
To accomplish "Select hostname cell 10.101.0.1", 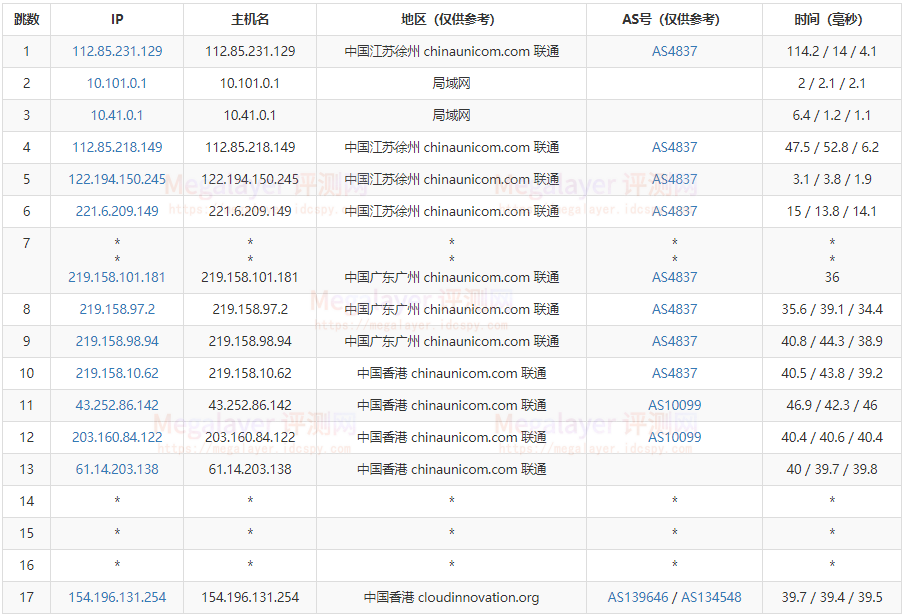I will [x=250, y=83].
